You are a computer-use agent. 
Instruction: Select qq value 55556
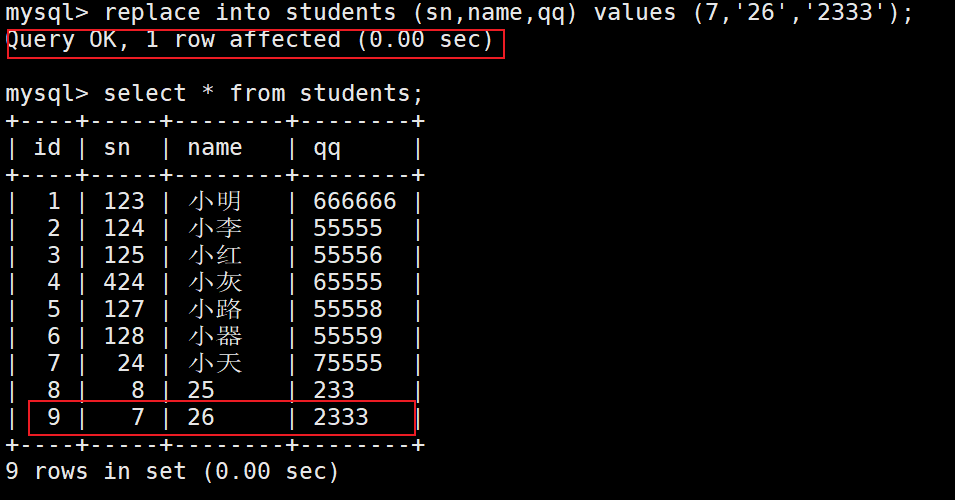coord(348,255)
